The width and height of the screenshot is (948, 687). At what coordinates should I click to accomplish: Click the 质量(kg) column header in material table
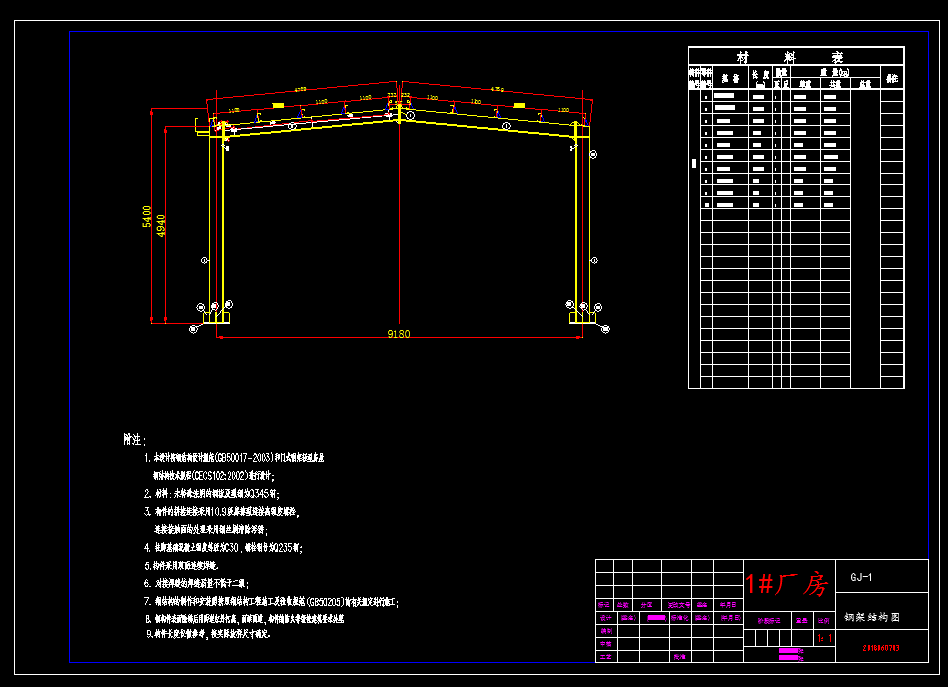(x=835, y=73)
